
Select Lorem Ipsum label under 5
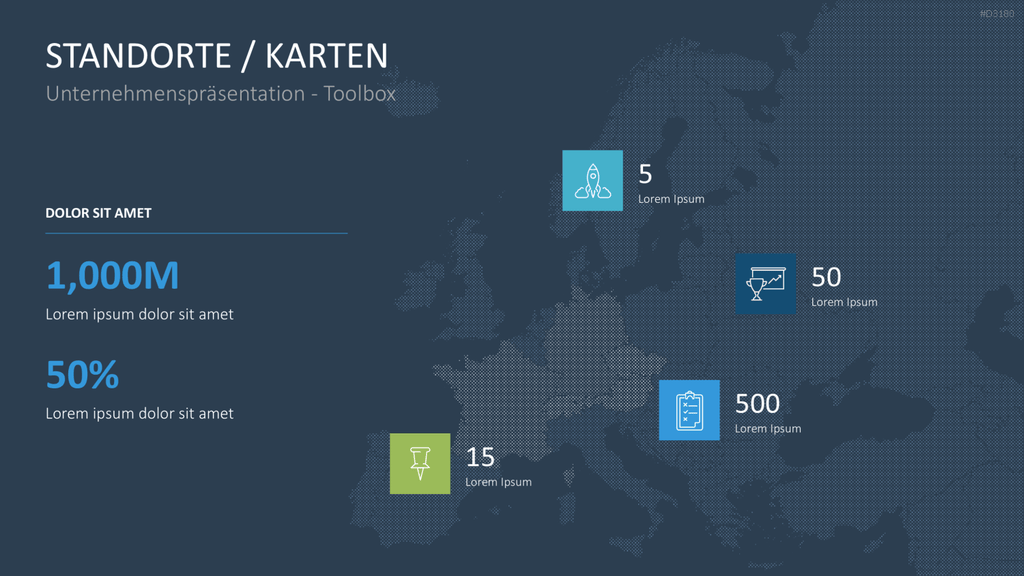click(671, 199)
